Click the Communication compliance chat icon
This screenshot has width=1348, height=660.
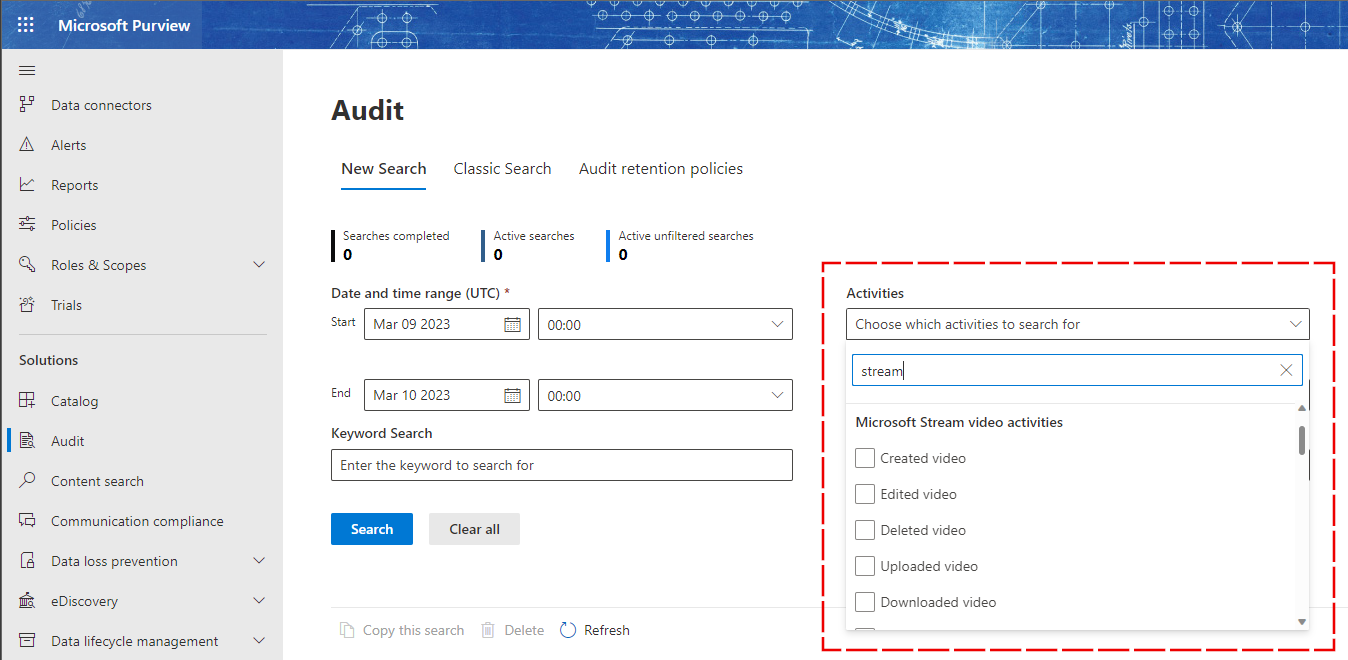[x=28, y=520]
